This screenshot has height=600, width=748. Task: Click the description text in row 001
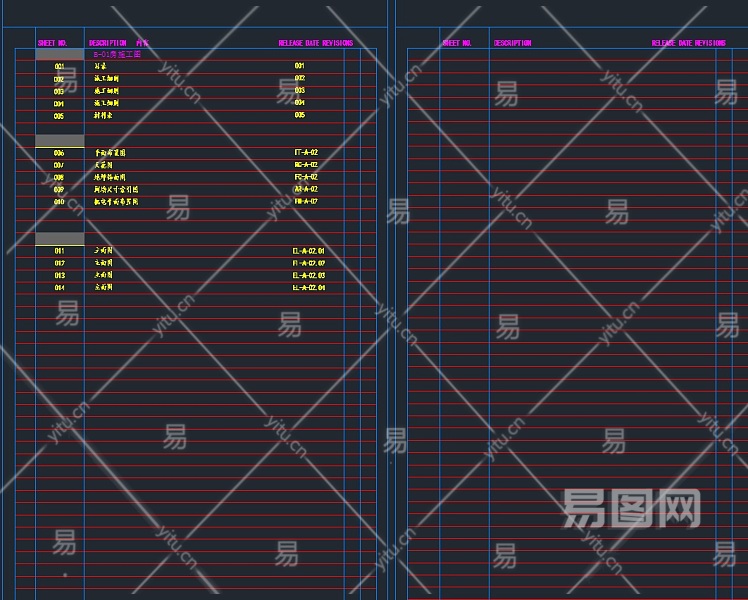click(x=100, y=66)
